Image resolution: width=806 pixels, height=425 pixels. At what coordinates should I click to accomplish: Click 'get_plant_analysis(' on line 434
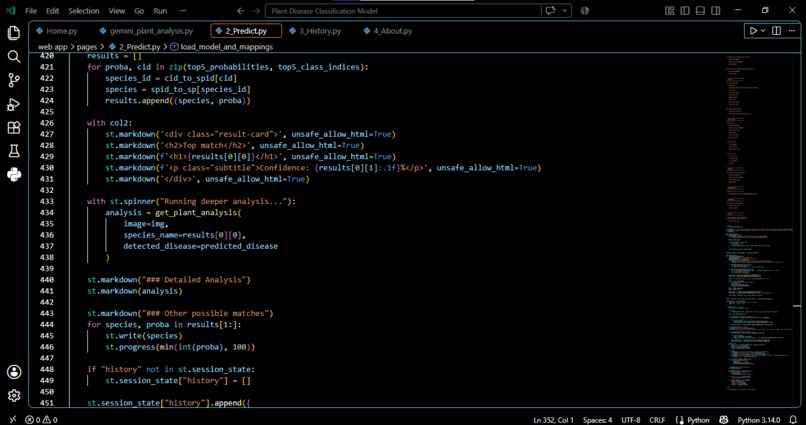(x=198, y=212)
